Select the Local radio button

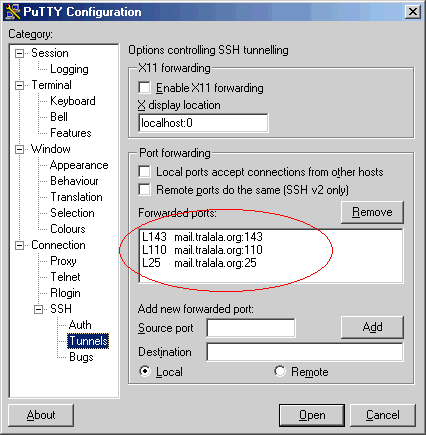pyautogui.click(x=145, y=371)
